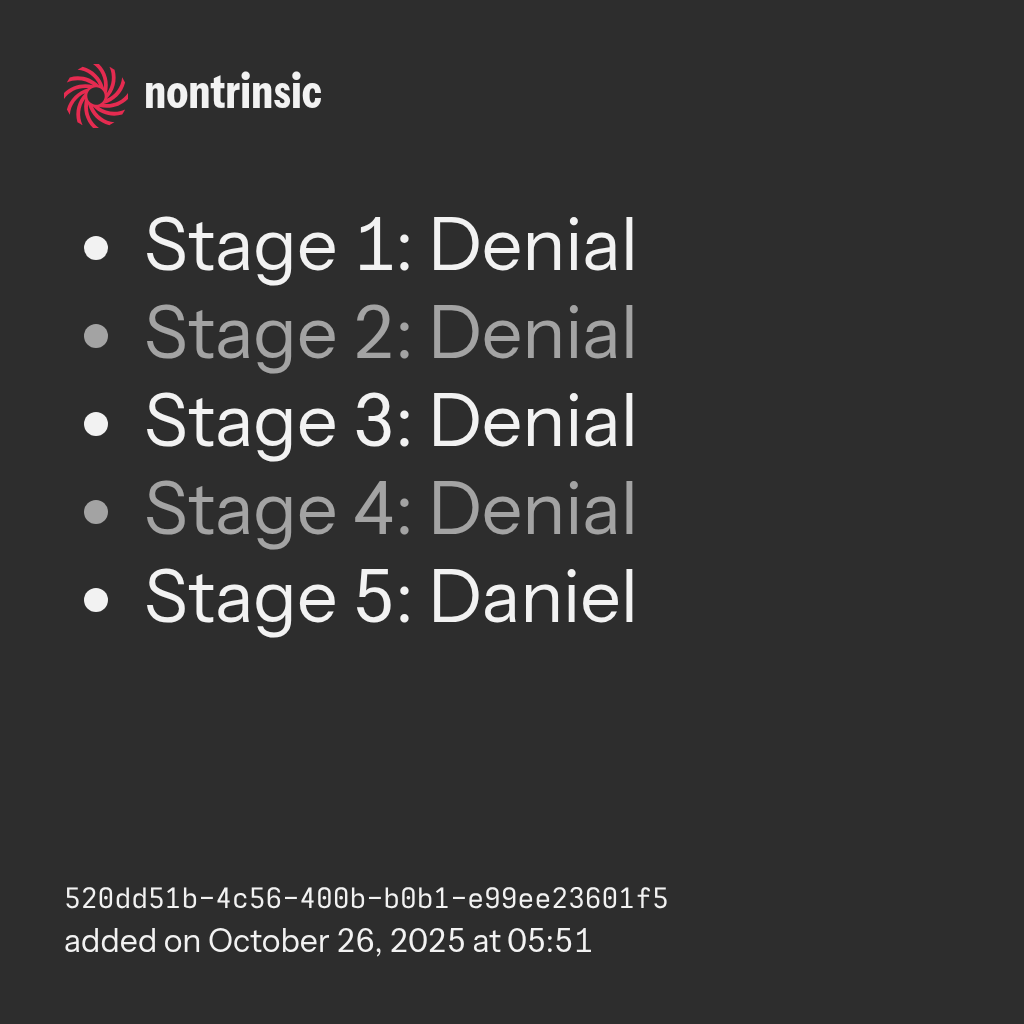Click the nontrinsic brand name text
This screenshot has width=1024, height=1024.
233,94
